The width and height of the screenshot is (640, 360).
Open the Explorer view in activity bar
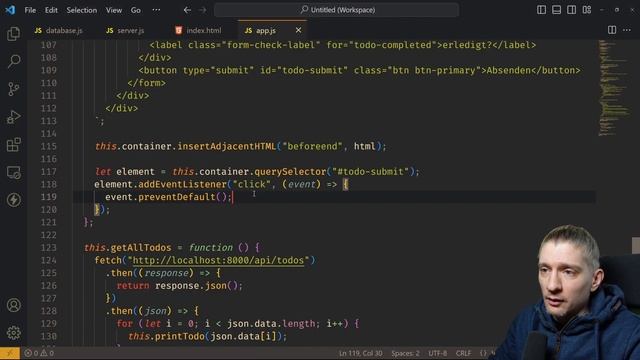[x=13, y=34]
